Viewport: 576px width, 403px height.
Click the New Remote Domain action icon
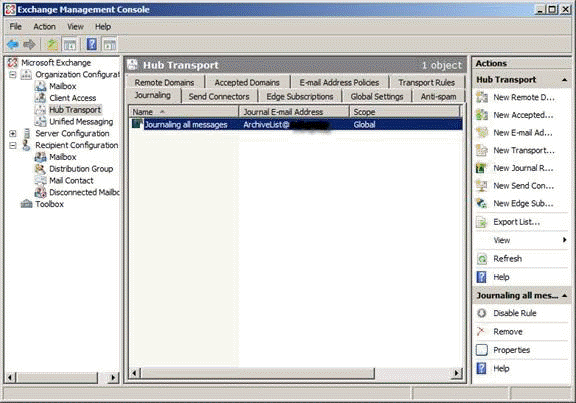tap(482, 97)
